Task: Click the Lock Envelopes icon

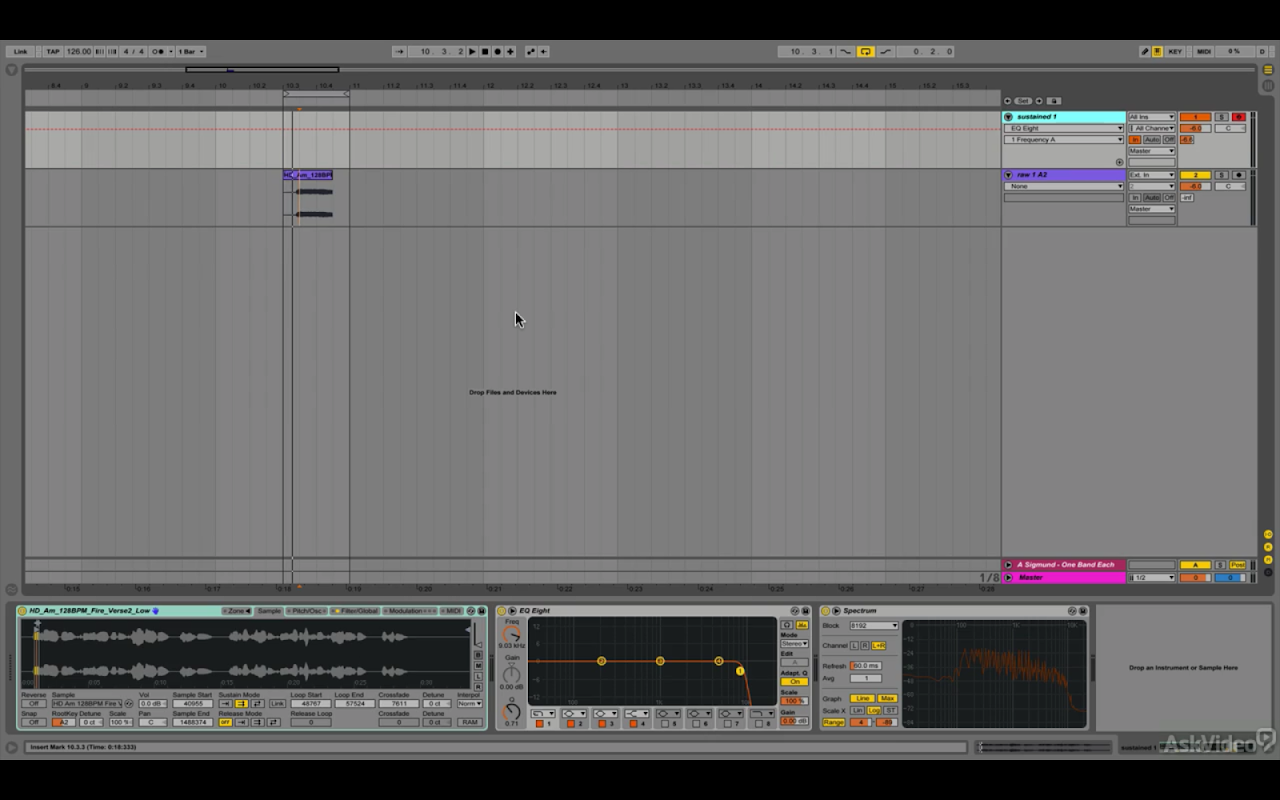Action: click(1054, 101)
